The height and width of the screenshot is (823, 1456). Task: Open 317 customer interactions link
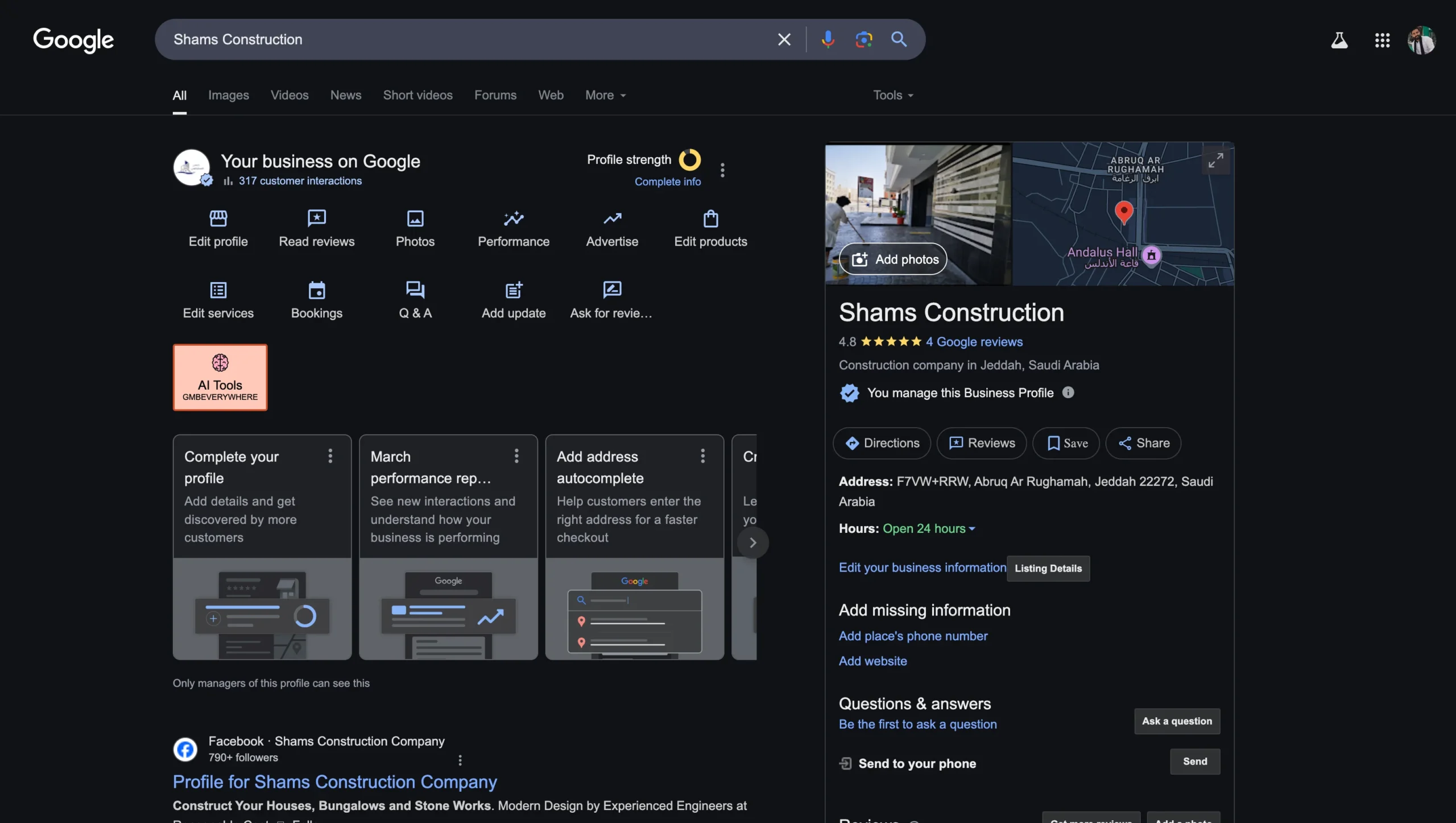point(300,181)
